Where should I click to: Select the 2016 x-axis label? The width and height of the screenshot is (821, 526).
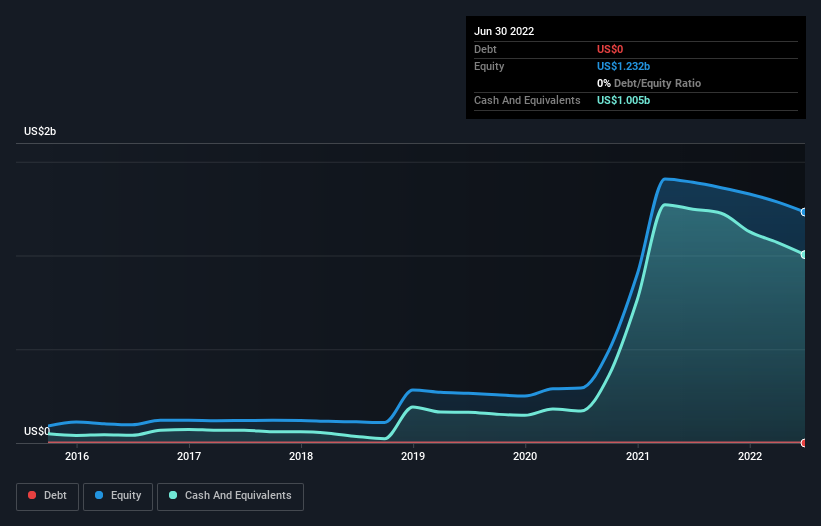(x=77, y=456)
